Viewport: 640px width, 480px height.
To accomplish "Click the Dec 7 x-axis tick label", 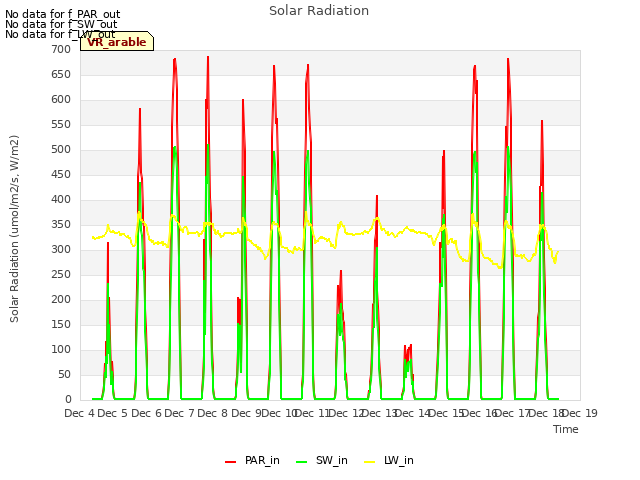I will (x=180, y=413).
